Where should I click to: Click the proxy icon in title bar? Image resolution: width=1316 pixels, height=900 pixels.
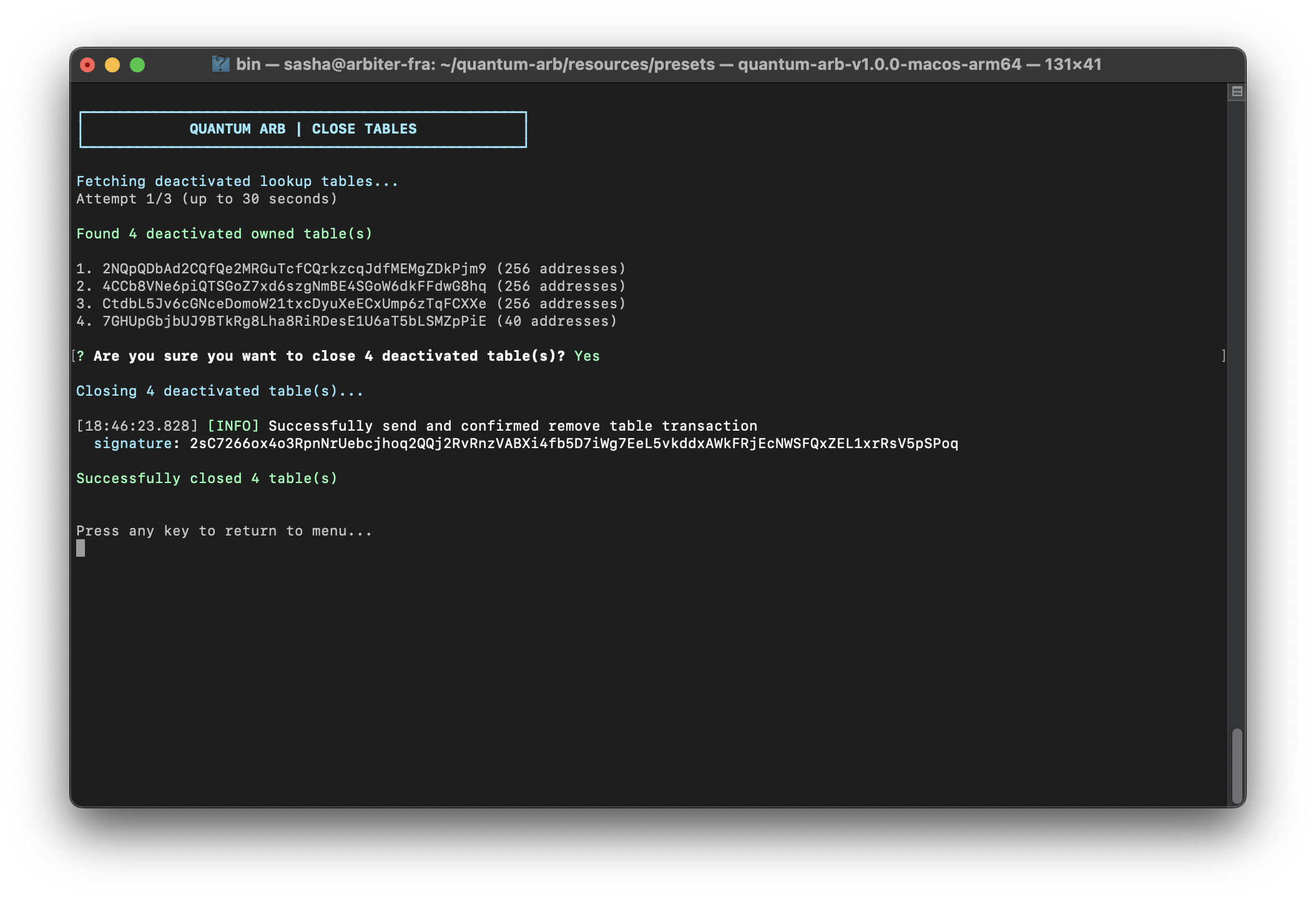tap(220, 64)
